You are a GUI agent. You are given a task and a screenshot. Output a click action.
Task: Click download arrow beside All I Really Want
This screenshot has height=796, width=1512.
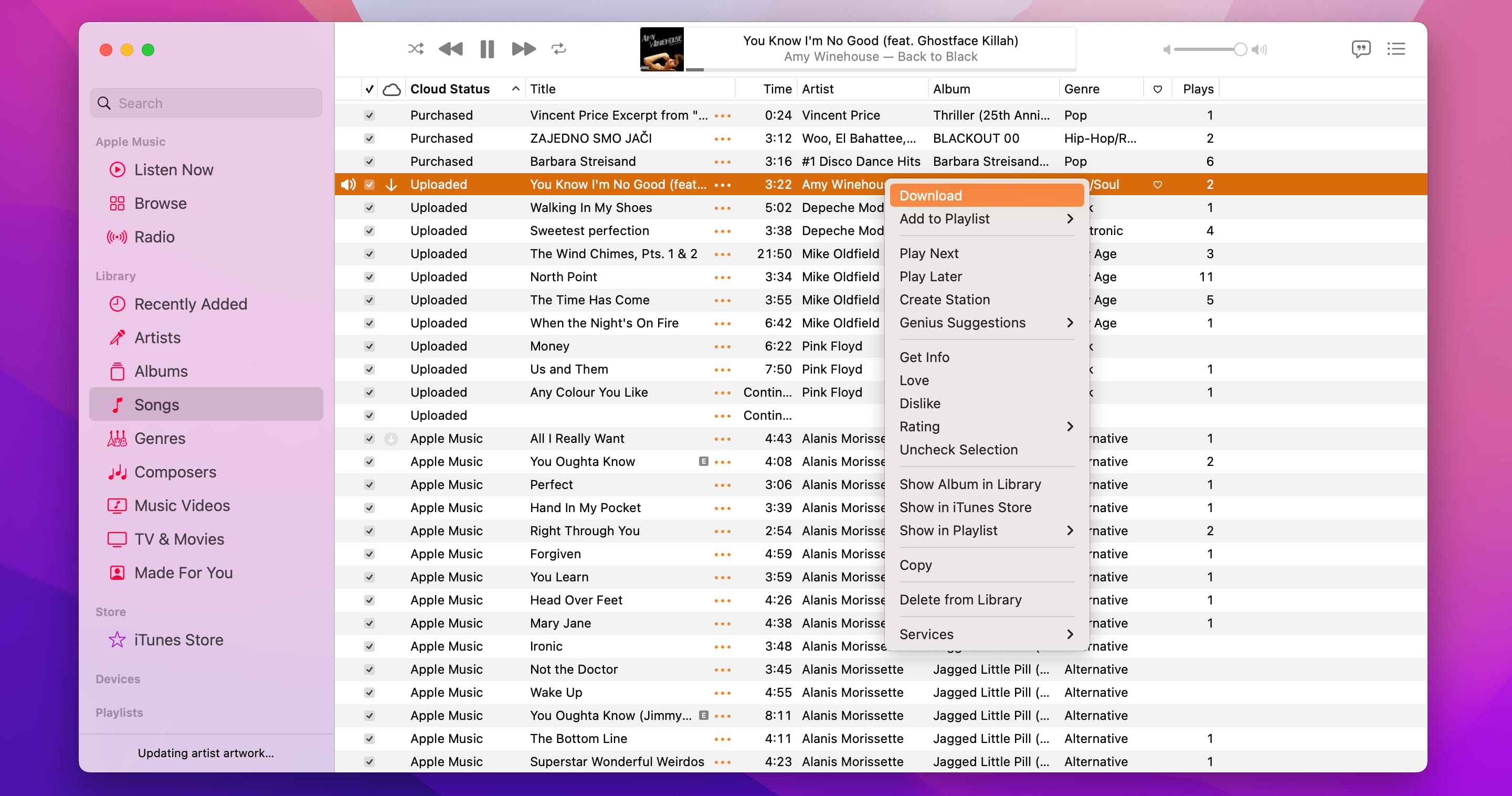pos(391,439)
